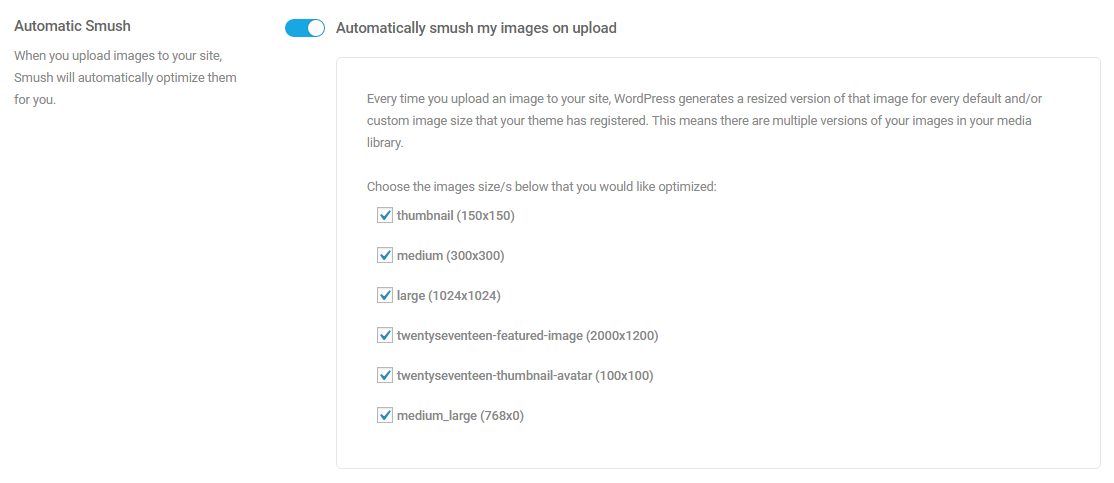This screenshot has width=1114, height=483.
Task: Uncheck the medium_large (768x0) checkbox
Action: [384, 415]
